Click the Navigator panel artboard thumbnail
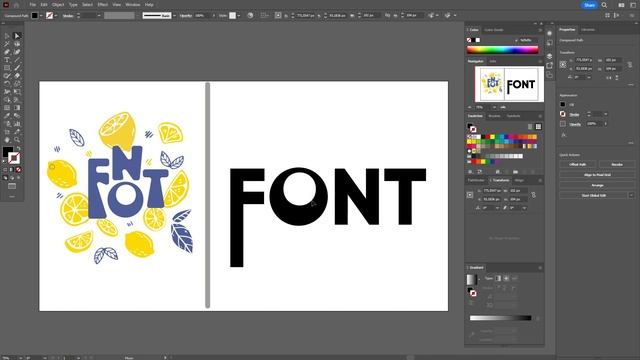 tap(509, 84)
